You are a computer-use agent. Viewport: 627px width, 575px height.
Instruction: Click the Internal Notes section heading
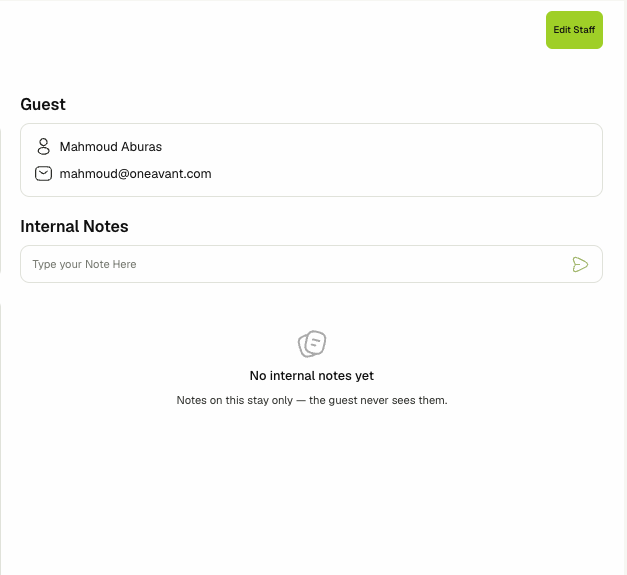pos(74,226)
